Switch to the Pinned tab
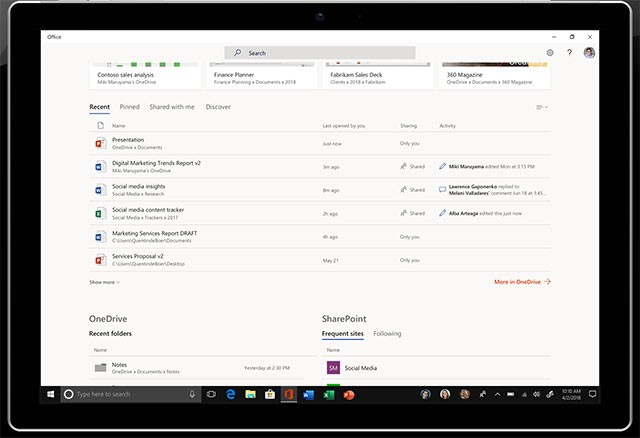 (129, 106)
